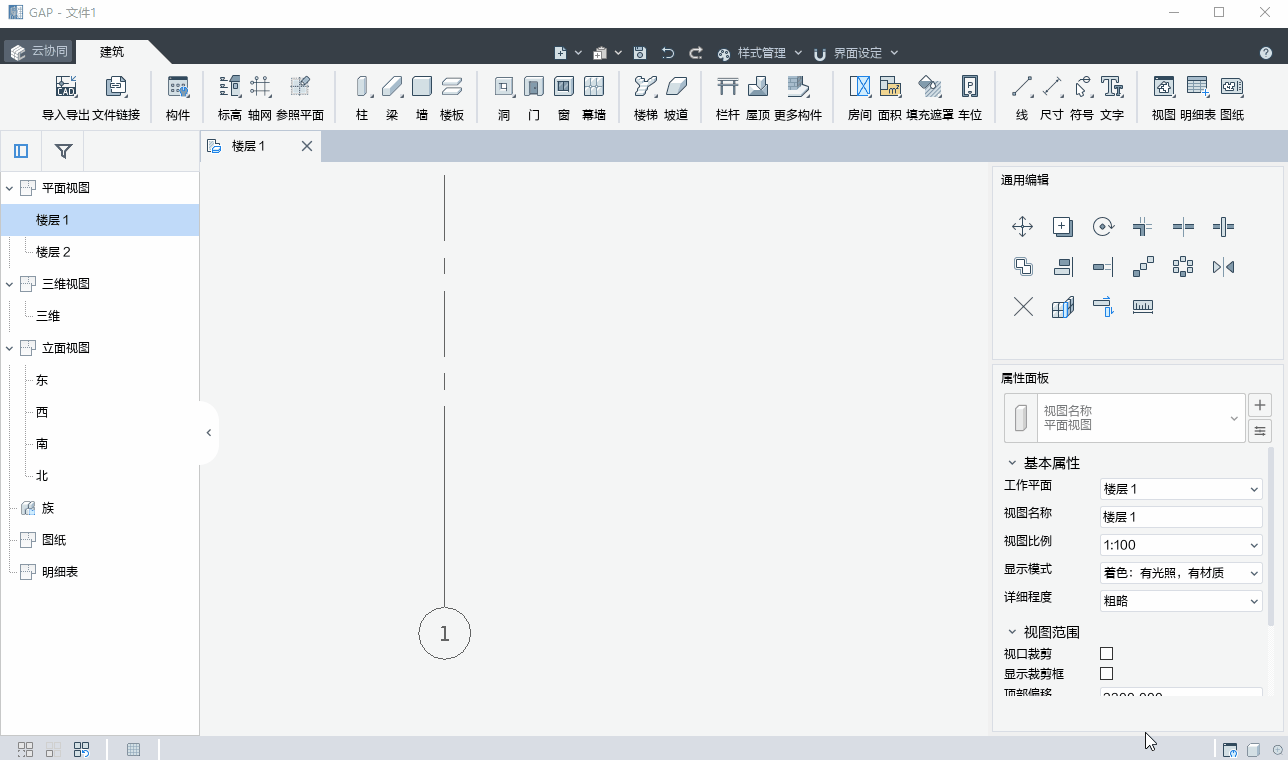Viewport: 1288px width, 760px height.
Task: Collapse the 平面视图 tree node
Action: 9,188
